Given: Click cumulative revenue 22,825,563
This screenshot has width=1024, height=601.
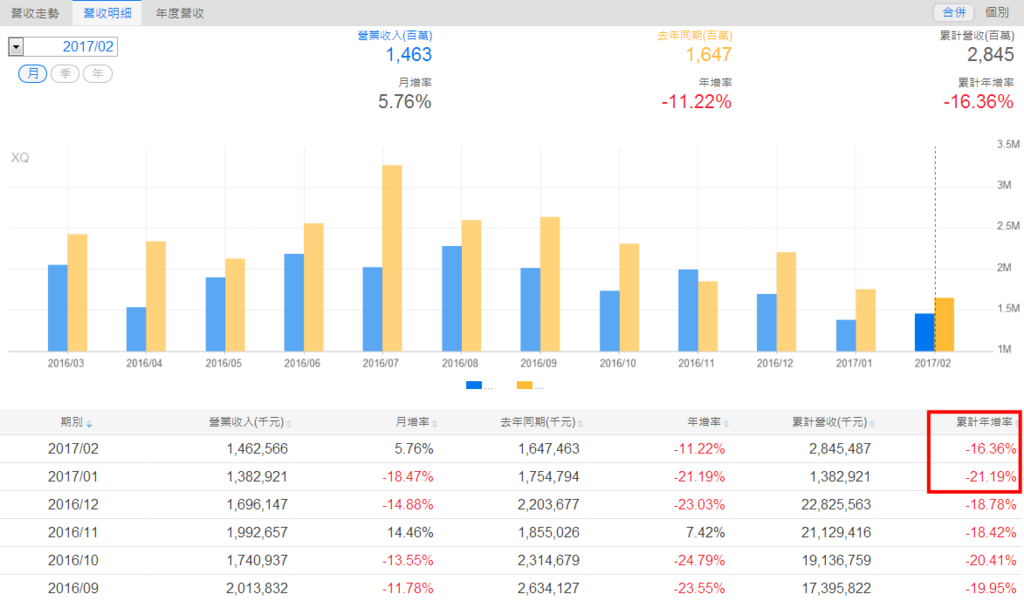Looking at the screenshot, I should coord(836,505).
